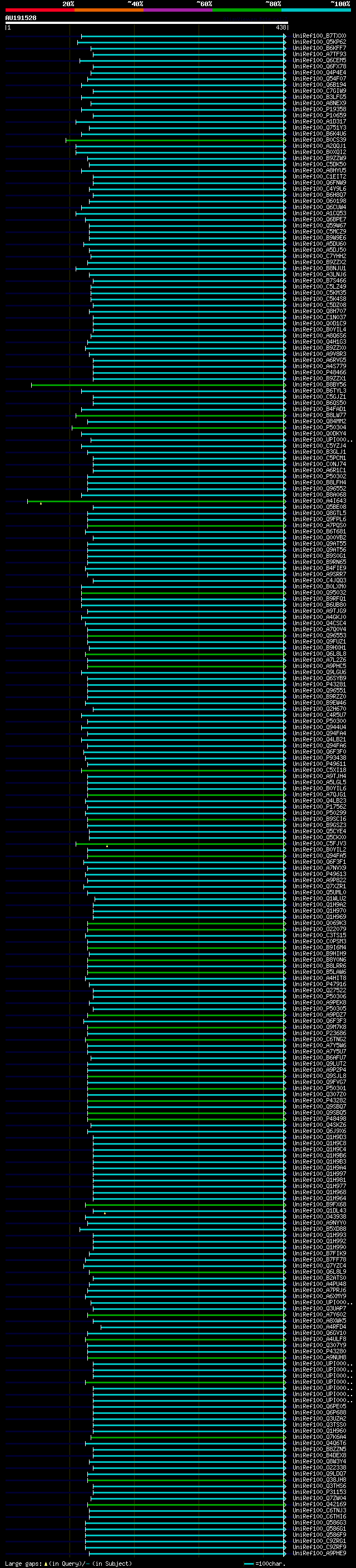Select label UniRef100_A7Y602
The width and height of the screenshot is (356, 1568).
319,1315
